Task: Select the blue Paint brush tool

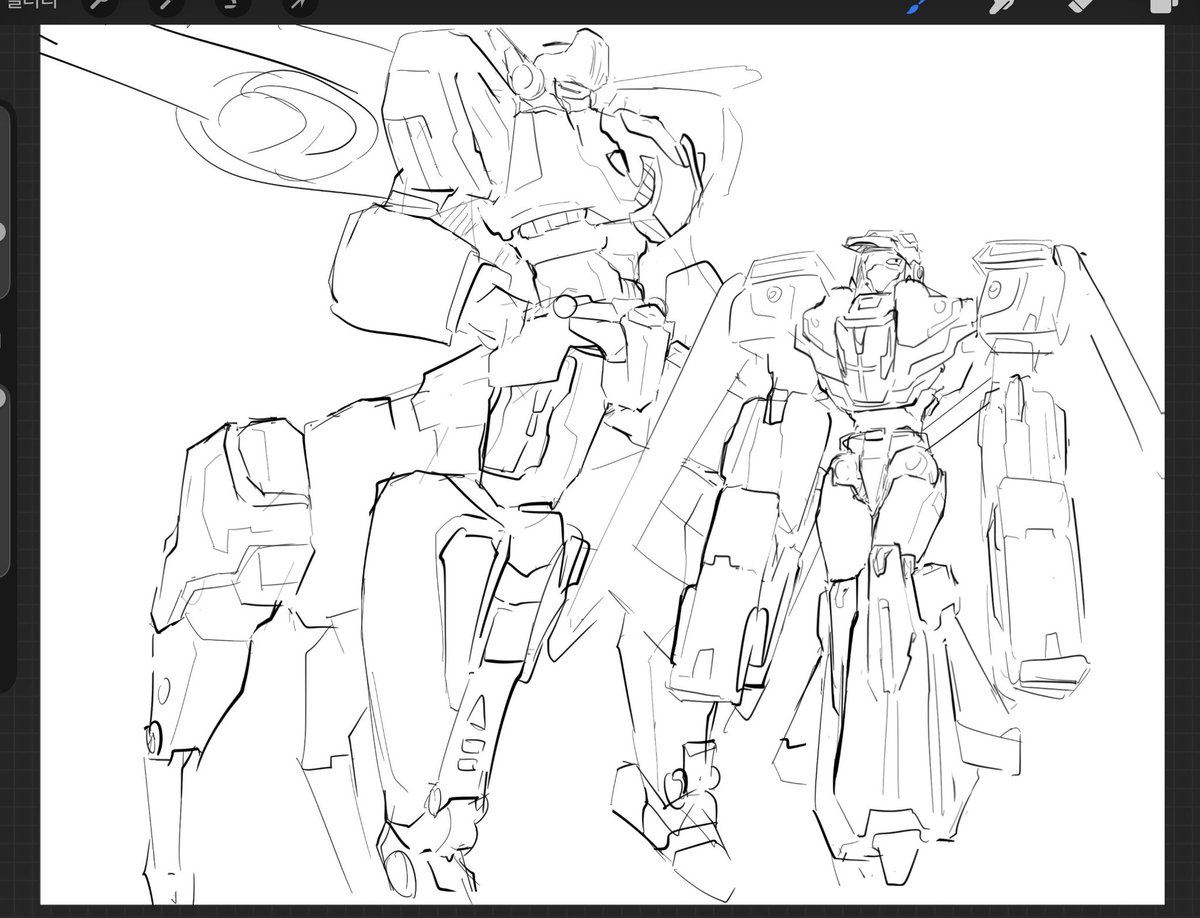Action: (916, 5)
